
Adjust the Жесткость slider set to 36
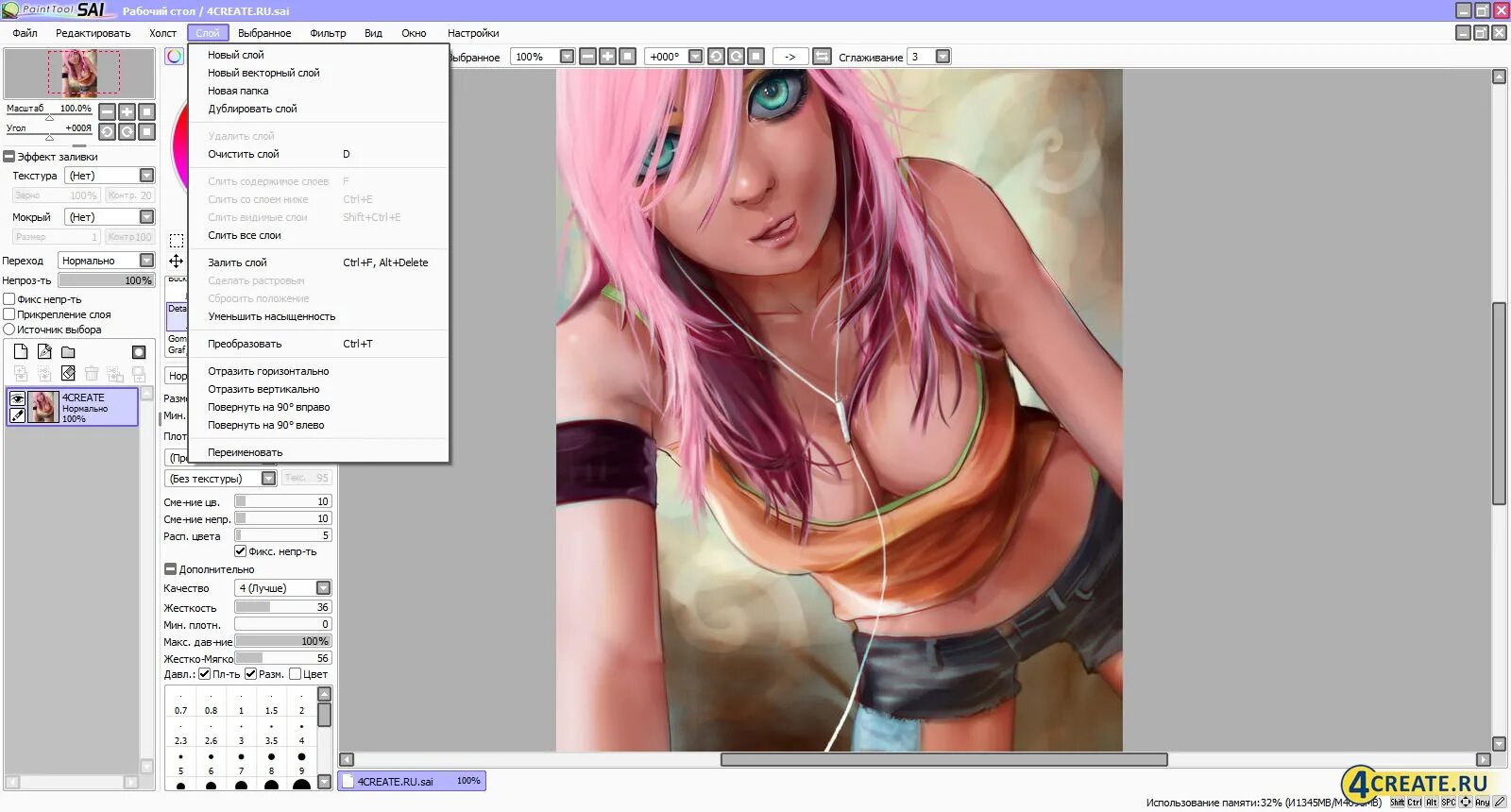pyautogui.click(x=282, y=607)
